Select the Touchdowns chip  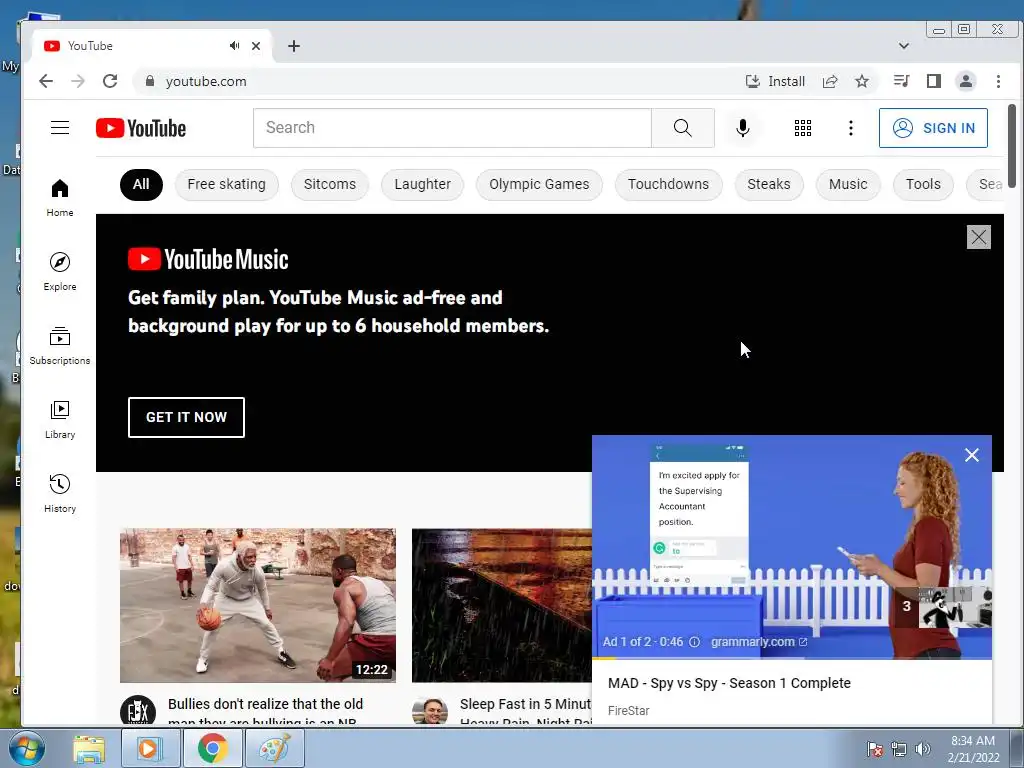pos(669,184)
